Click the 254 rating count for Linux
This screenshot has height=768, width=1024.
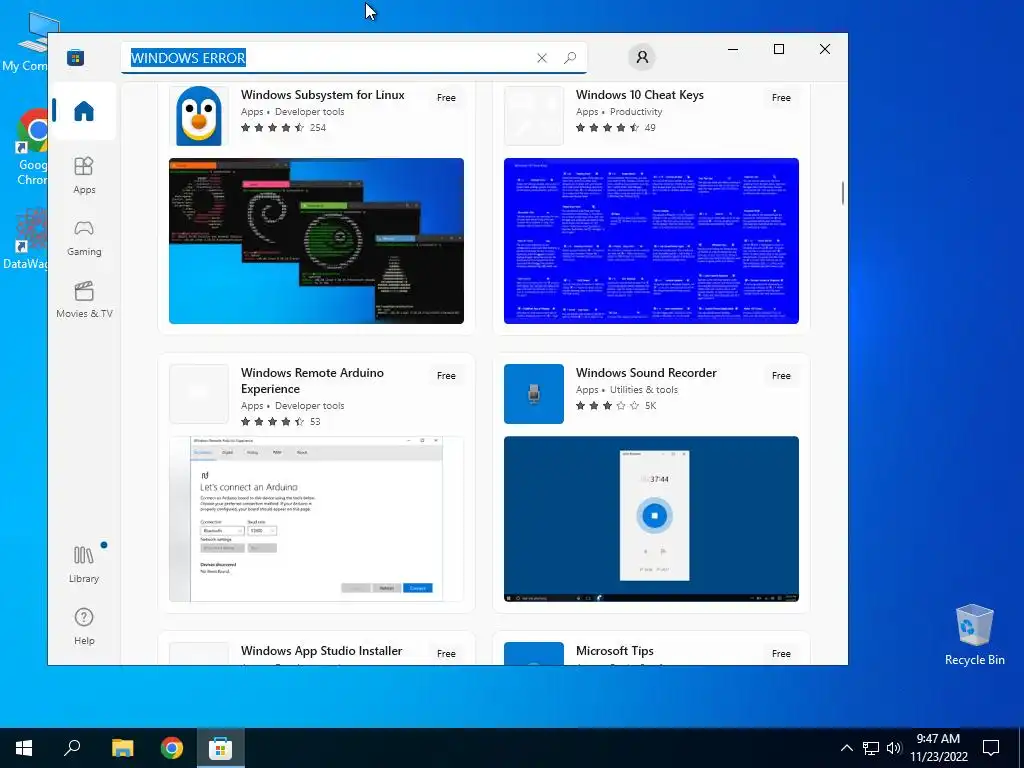coord(318,128)
